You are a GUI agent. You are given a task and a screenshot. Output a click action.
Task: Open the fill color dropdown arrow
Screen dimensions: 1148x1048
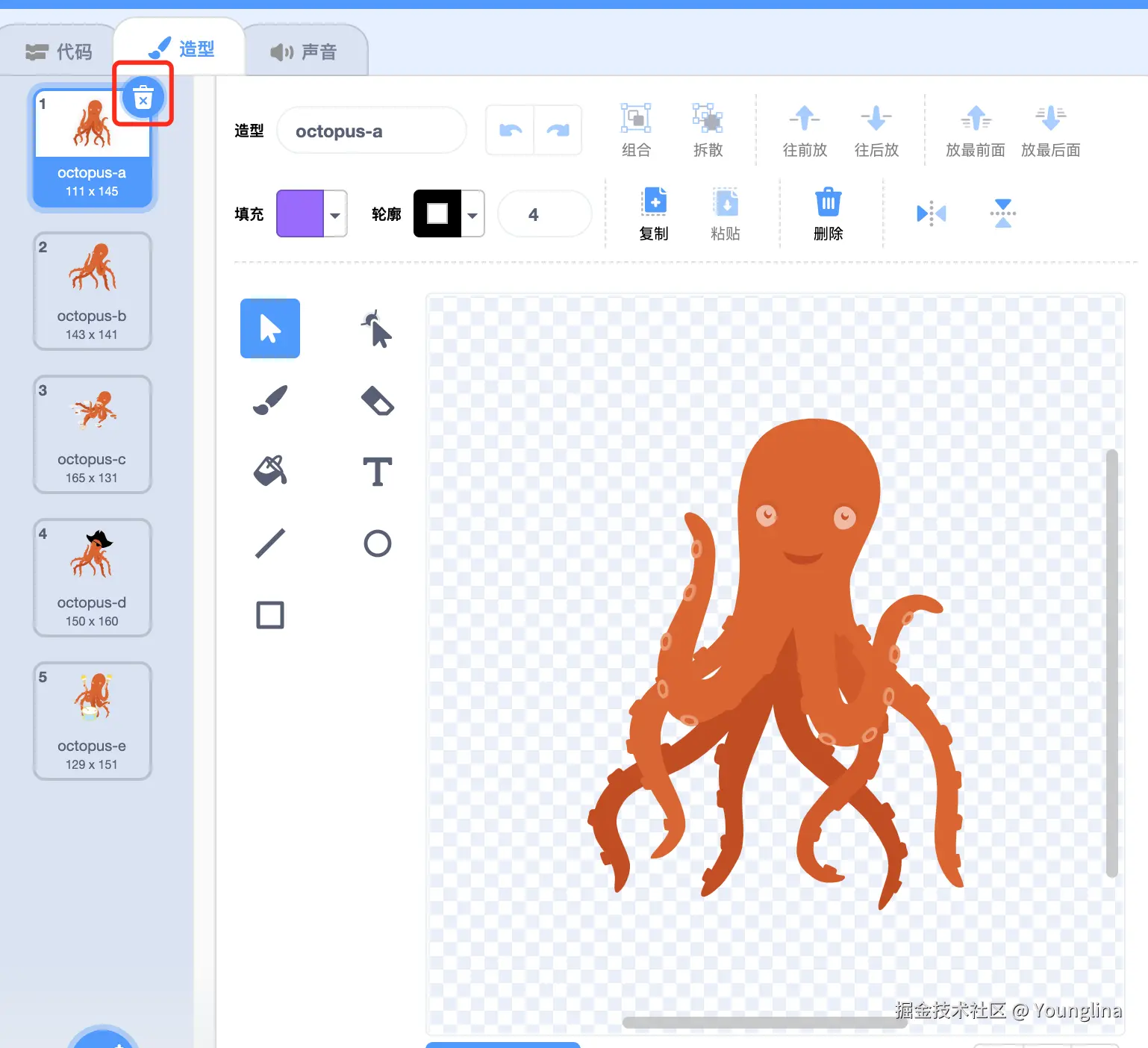[x=335, y=215]
